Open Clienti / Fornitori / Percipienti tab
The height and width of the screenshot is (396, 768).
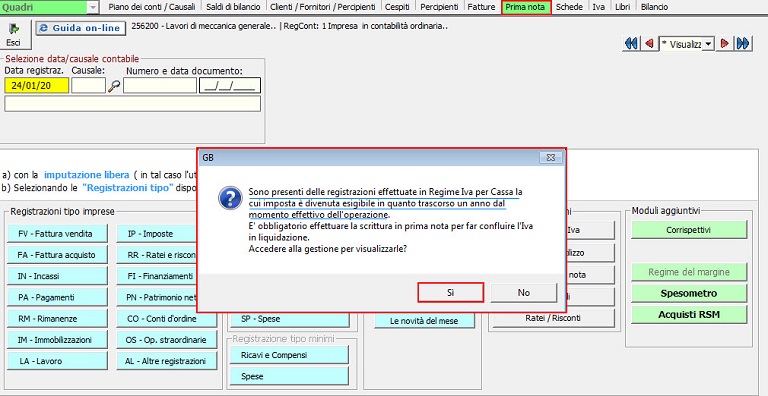coord(323,7)
